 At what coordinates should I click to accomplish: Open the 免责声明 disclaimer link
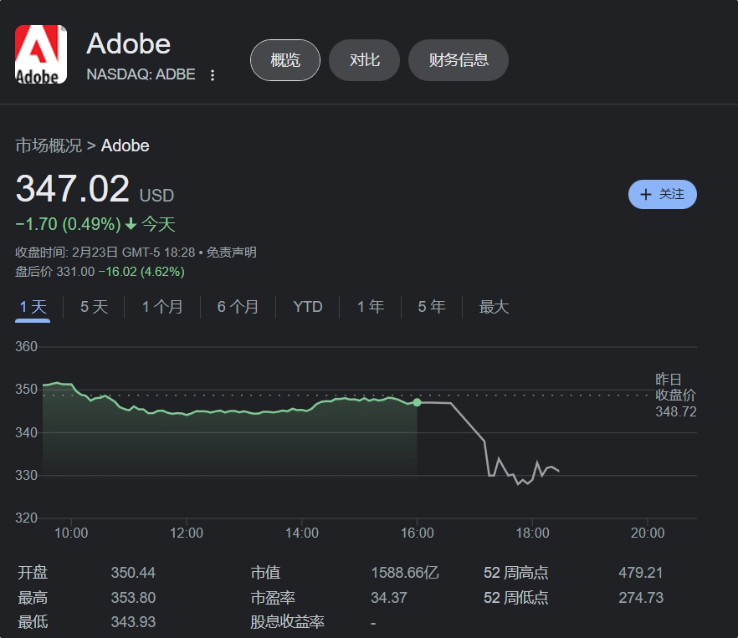coord(232,252)
